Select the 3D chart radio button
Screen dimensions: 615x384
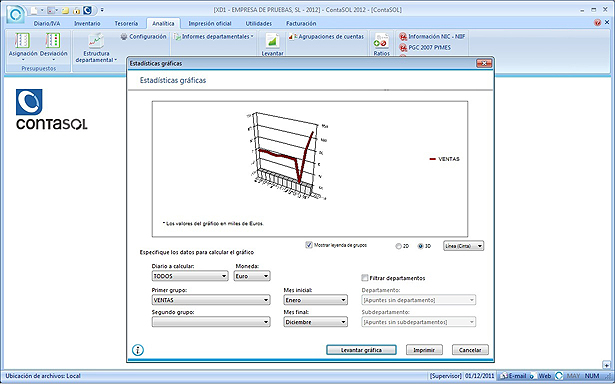coord(420,246)
